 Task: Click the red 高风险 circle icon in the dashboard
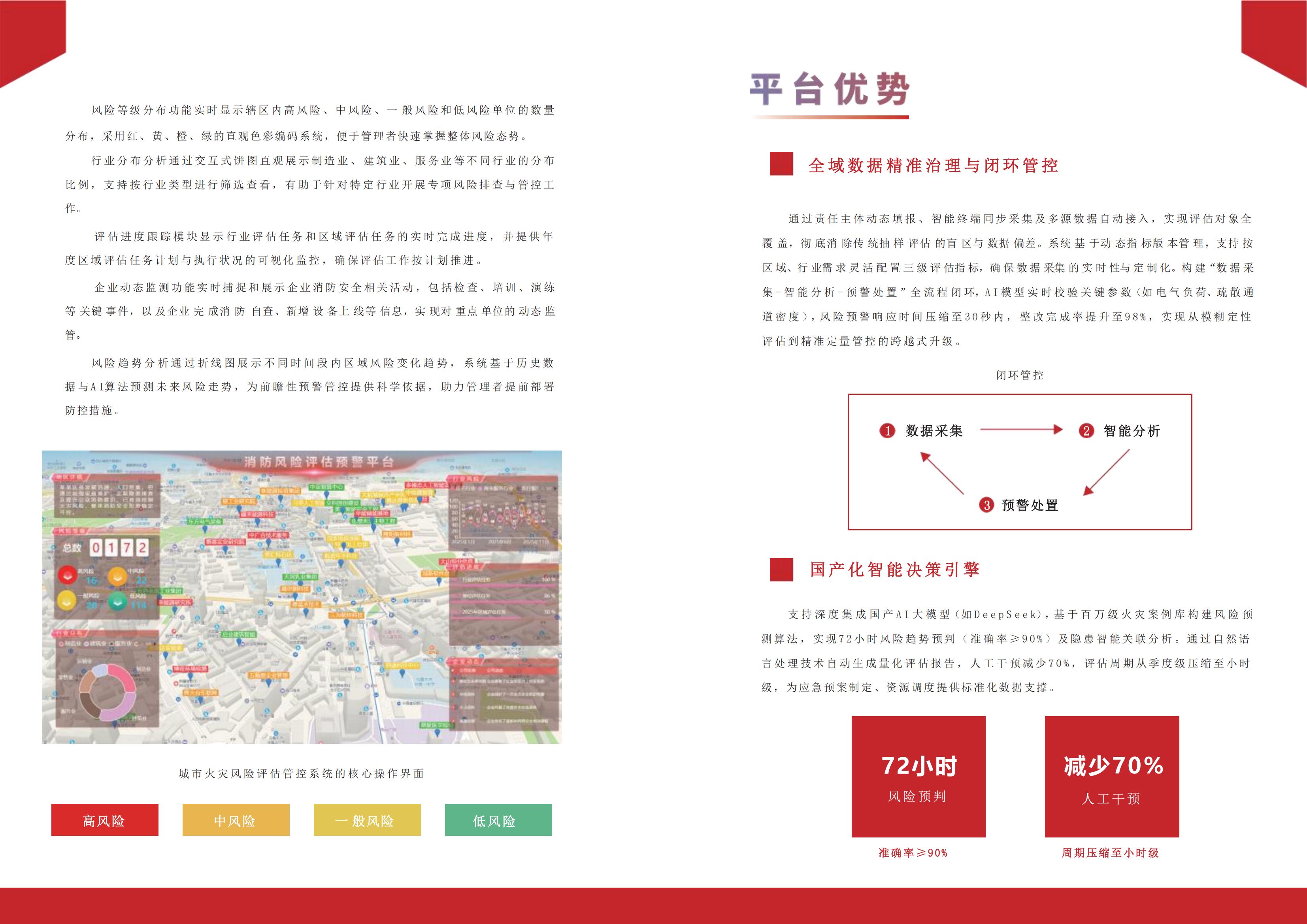pos(68,575)
